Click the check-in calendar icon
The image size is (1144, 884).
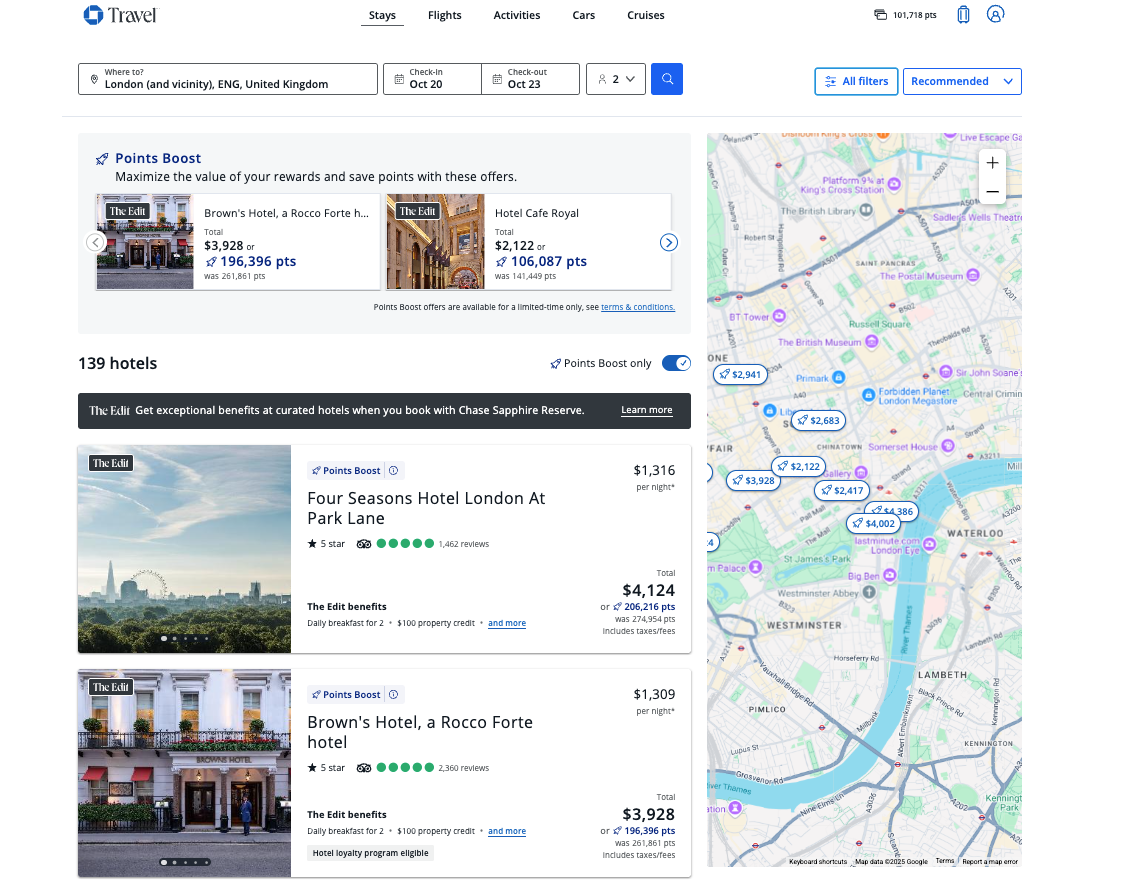[399, 79]
